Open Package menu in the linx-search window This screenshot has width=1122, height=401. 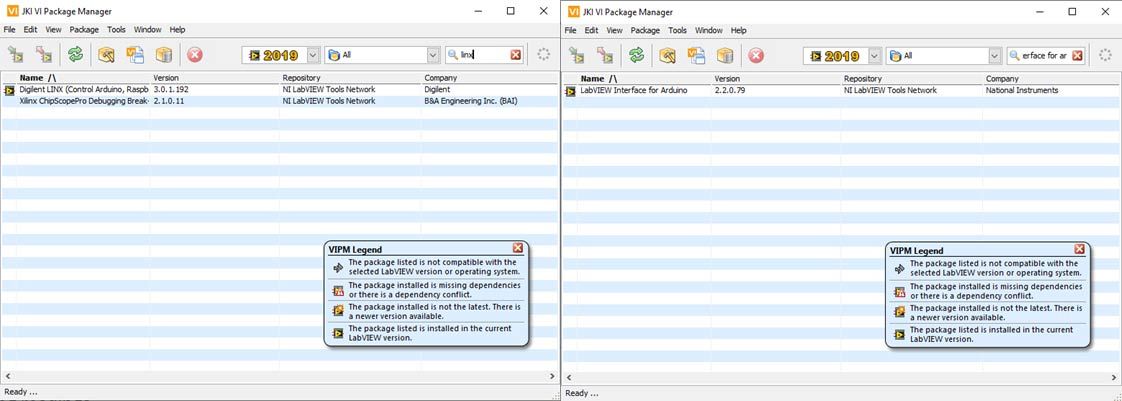pyautogui.click(x=84, y=29)
